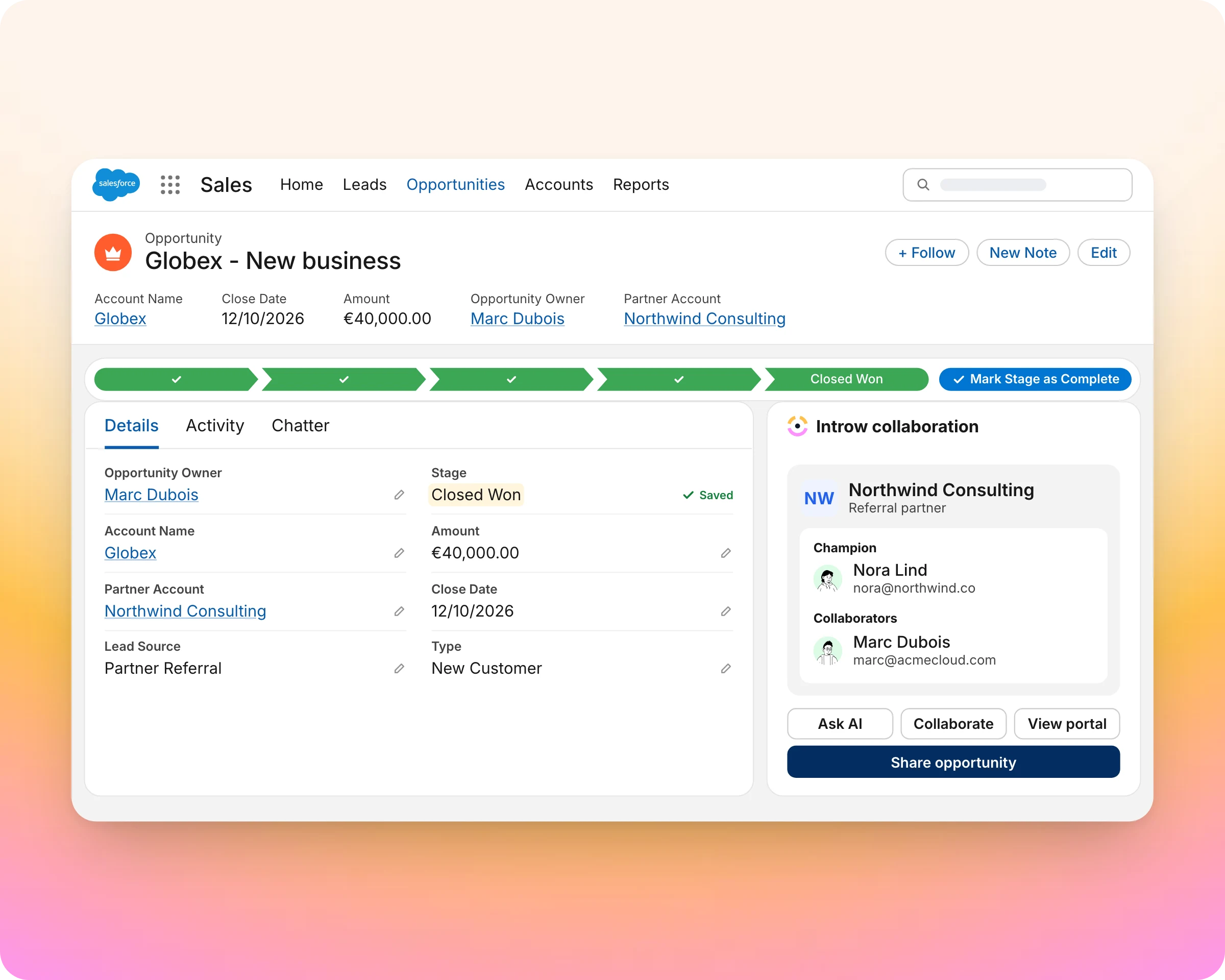The width and height of the screenshot is (1225, 980).
Task: Click the Collaborate button
Action: point(953,724)
